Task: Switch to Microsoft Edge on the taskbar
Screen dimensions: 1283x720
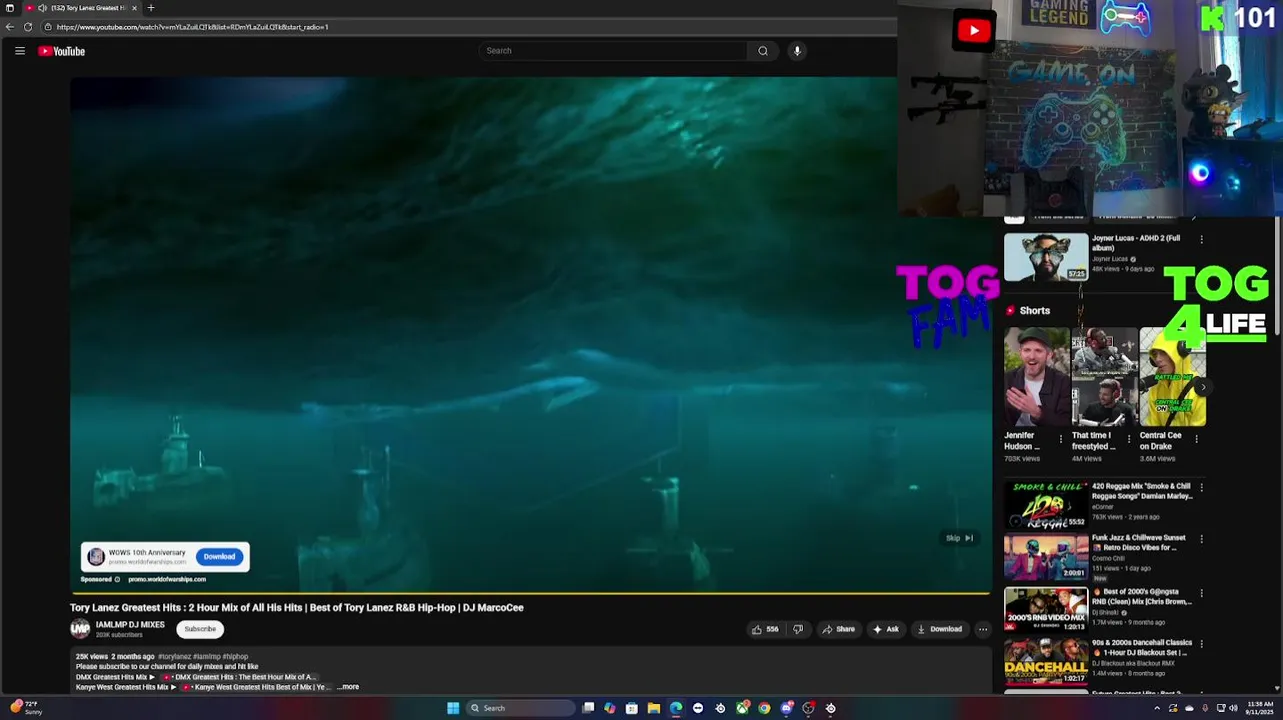Action: pyautogui.click(x=676, y=708)
